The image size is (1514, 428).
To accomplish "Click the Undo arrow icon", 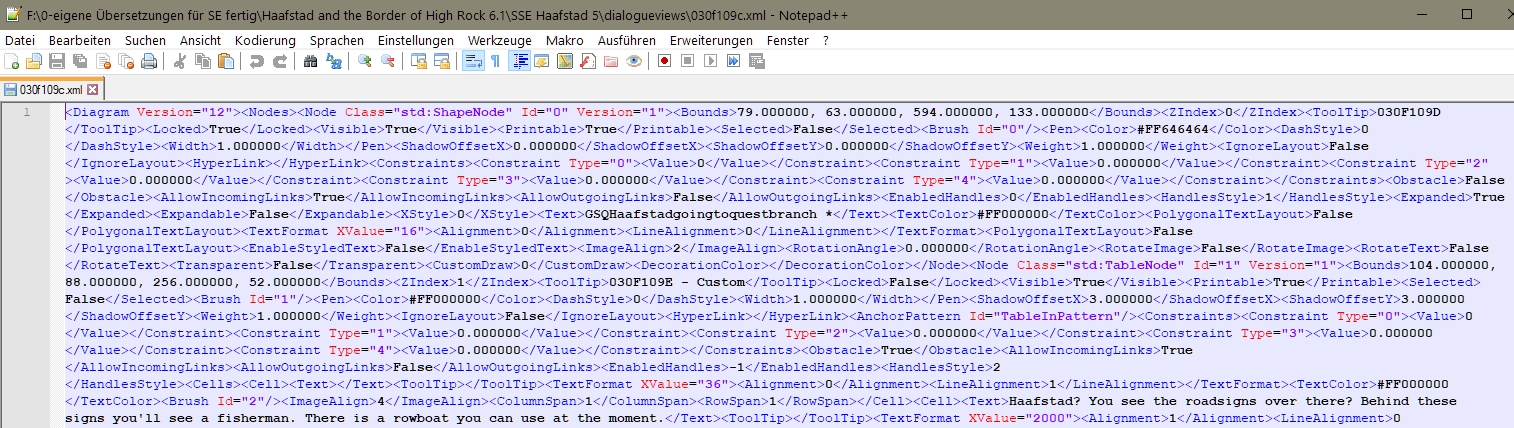I will [257, 61].
